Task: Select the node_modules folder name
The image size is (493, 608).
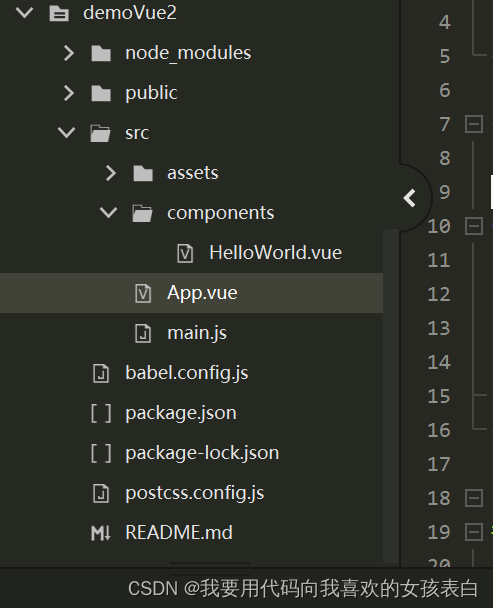Action: tap(188, 53)
